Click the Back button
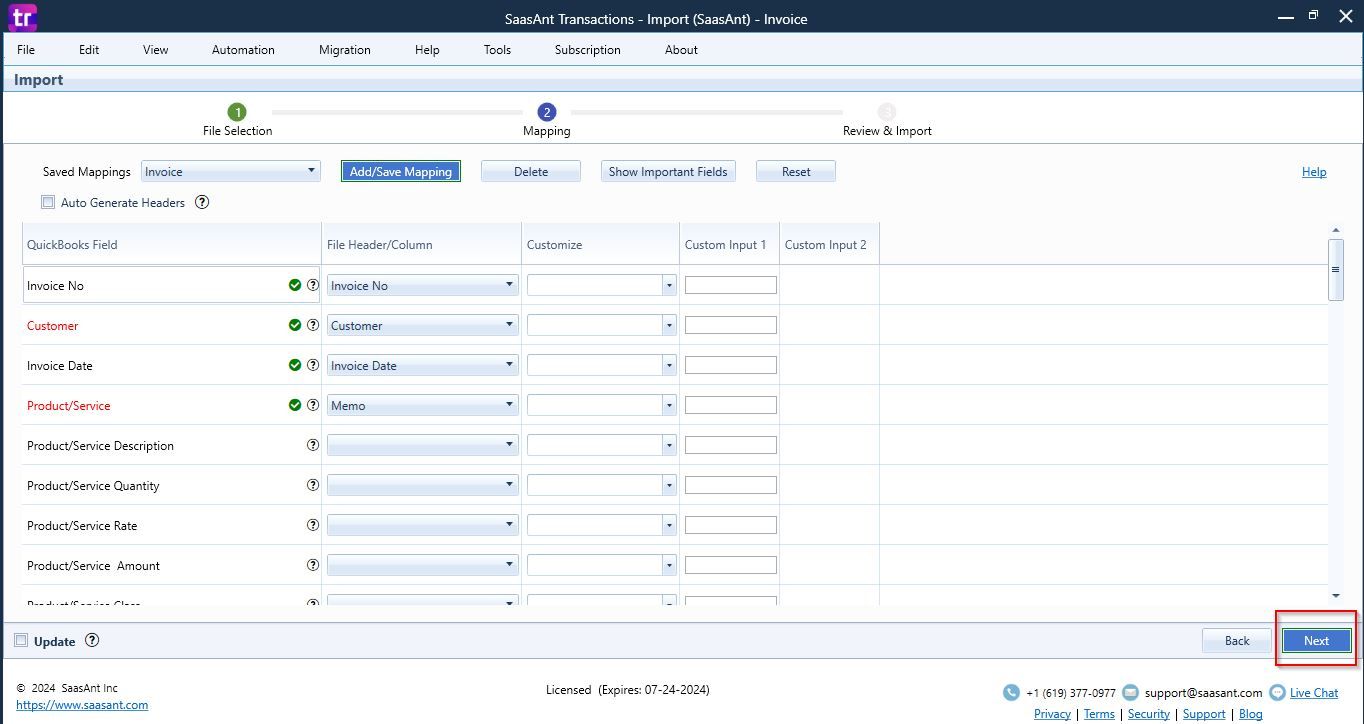The image size is (1364, 724). pyautogui.click(x=1237, y=640)
